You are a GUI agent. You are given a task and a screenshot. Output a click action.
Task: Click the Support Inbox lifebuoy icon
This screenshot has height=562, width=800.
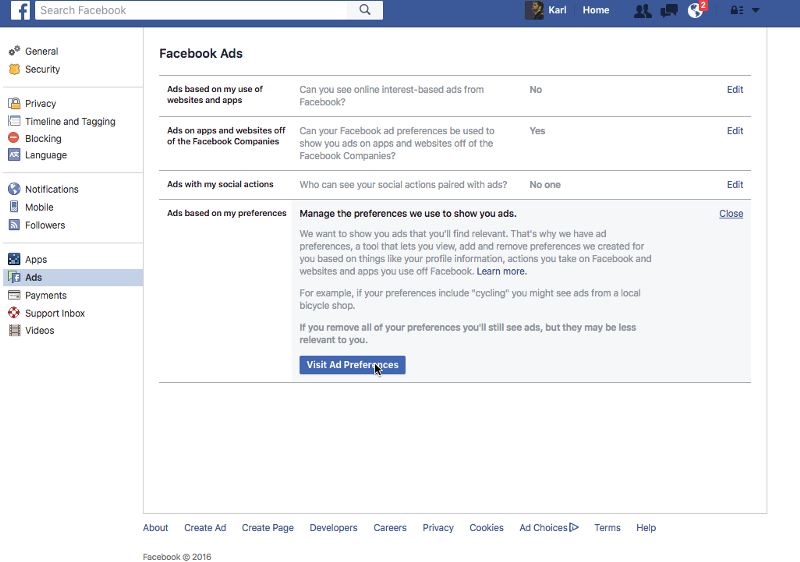(x=14, y=313)
